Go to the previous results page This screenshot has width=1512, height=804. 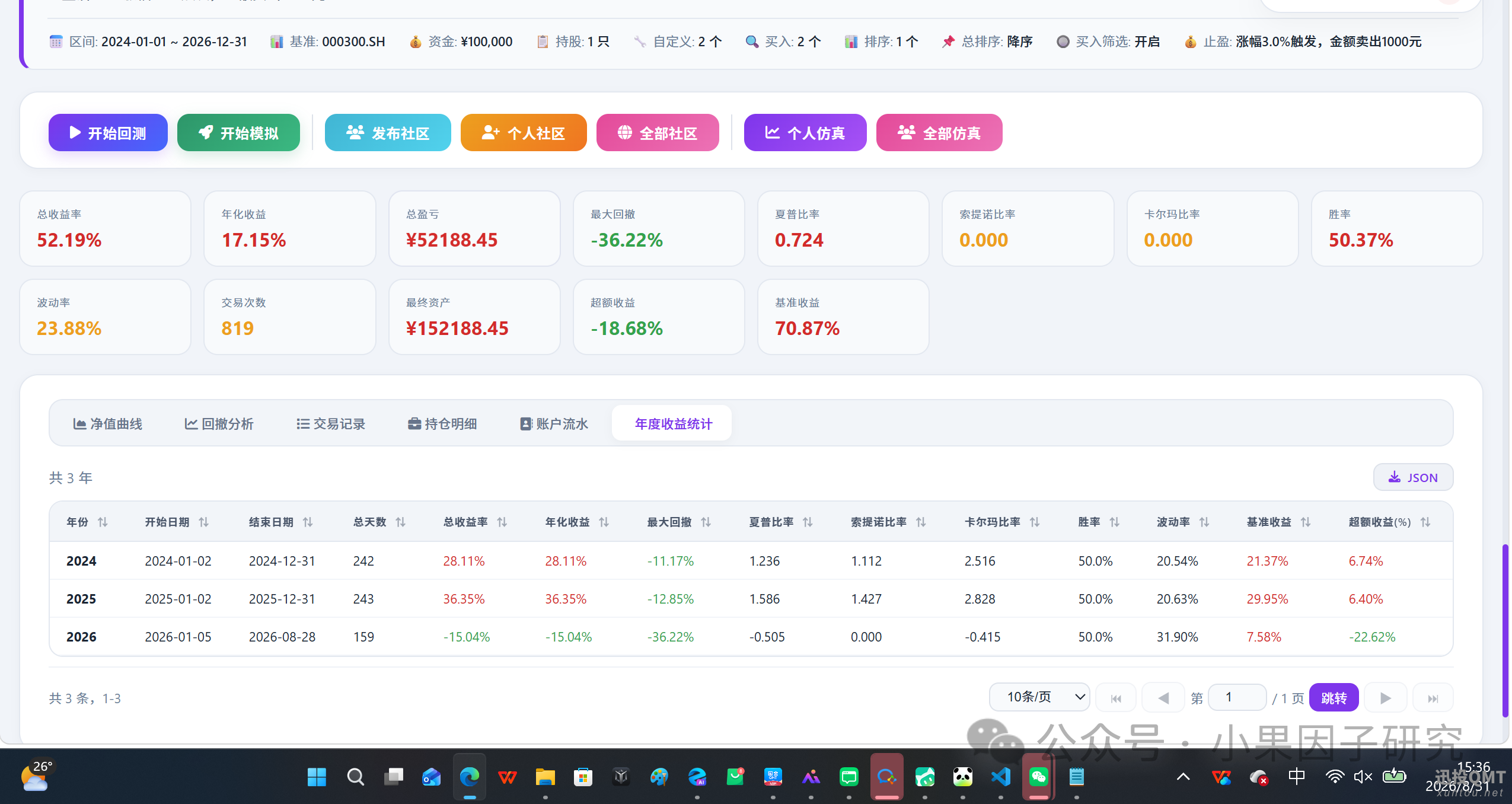pyautogui.click(x=1163, y=698)
